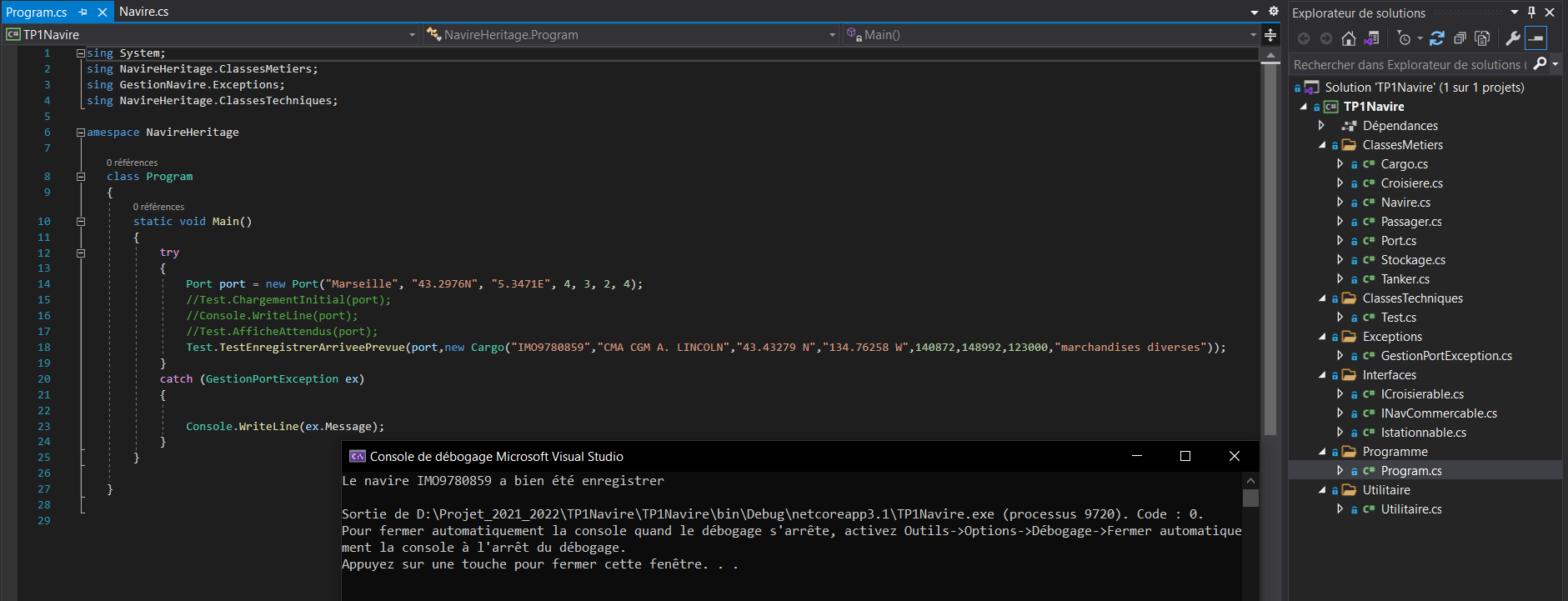This screenshot has height=601, width=1568.
Task: Select ICroisierable.cs file
Action: 1422,394
